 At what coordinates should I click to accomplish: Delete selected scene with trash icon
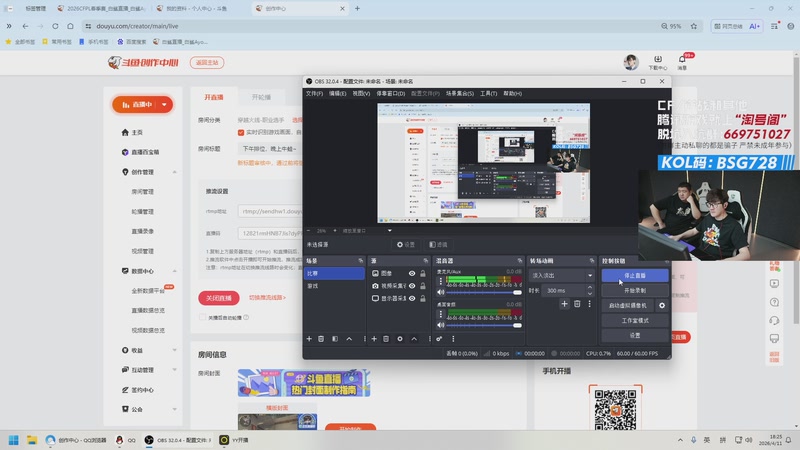321,339
